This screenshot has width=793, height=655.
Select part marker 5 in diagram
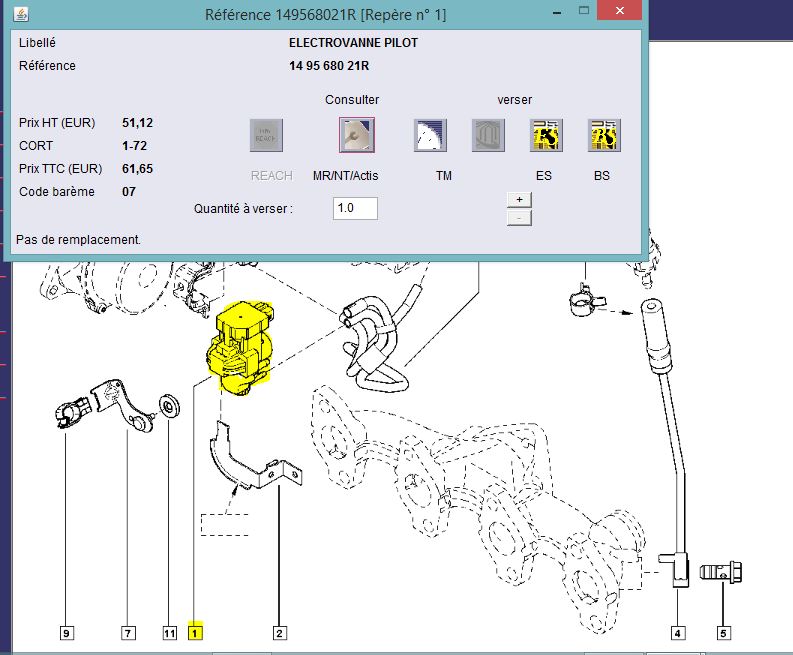pyautogui.click(x=723, y=633)
